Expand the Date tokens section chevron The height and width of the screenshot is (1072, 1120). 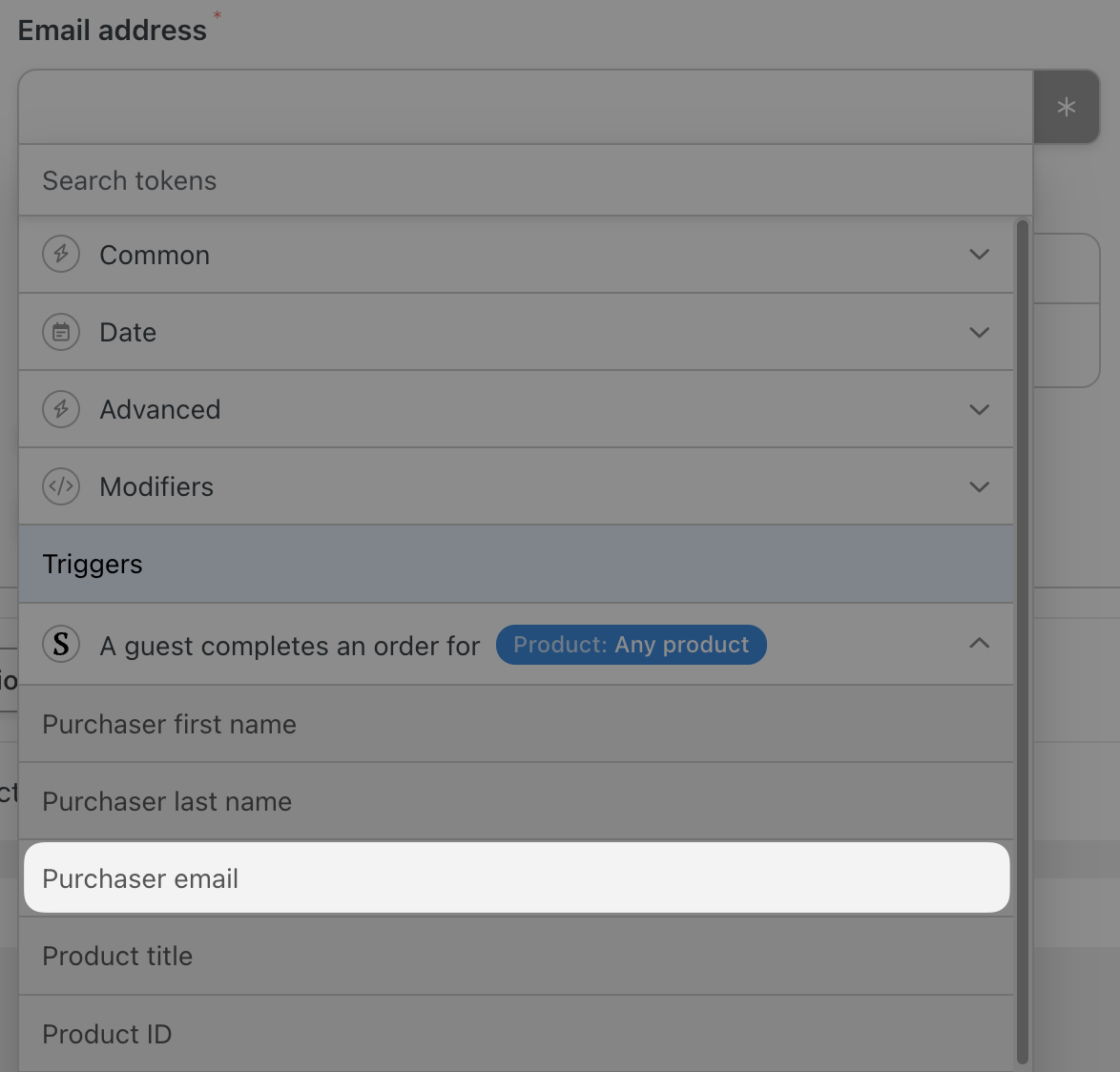[x=980, y=332]
